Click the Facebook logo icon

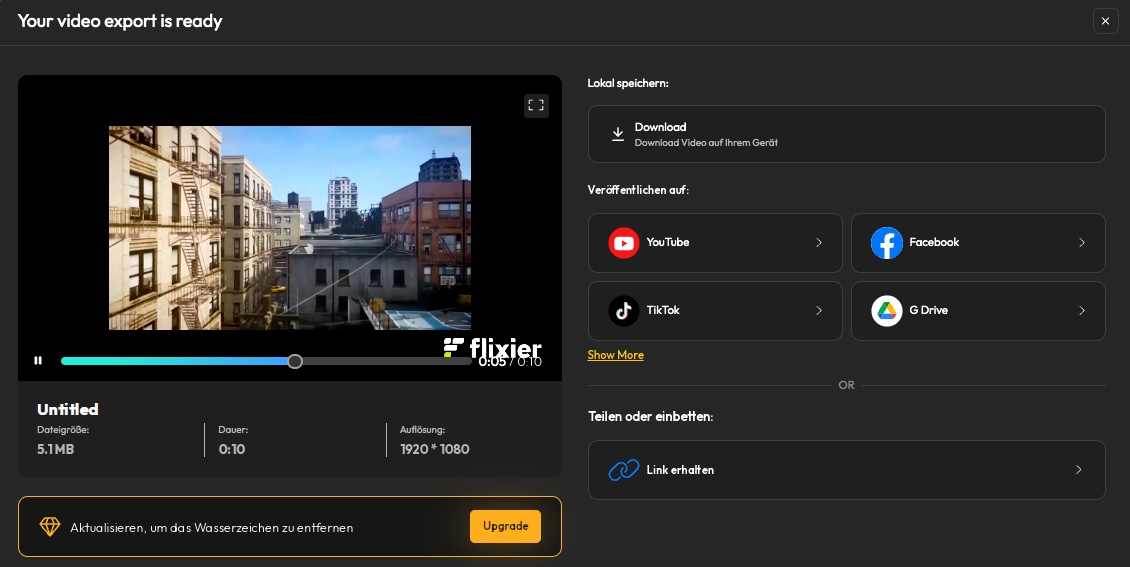886,243
